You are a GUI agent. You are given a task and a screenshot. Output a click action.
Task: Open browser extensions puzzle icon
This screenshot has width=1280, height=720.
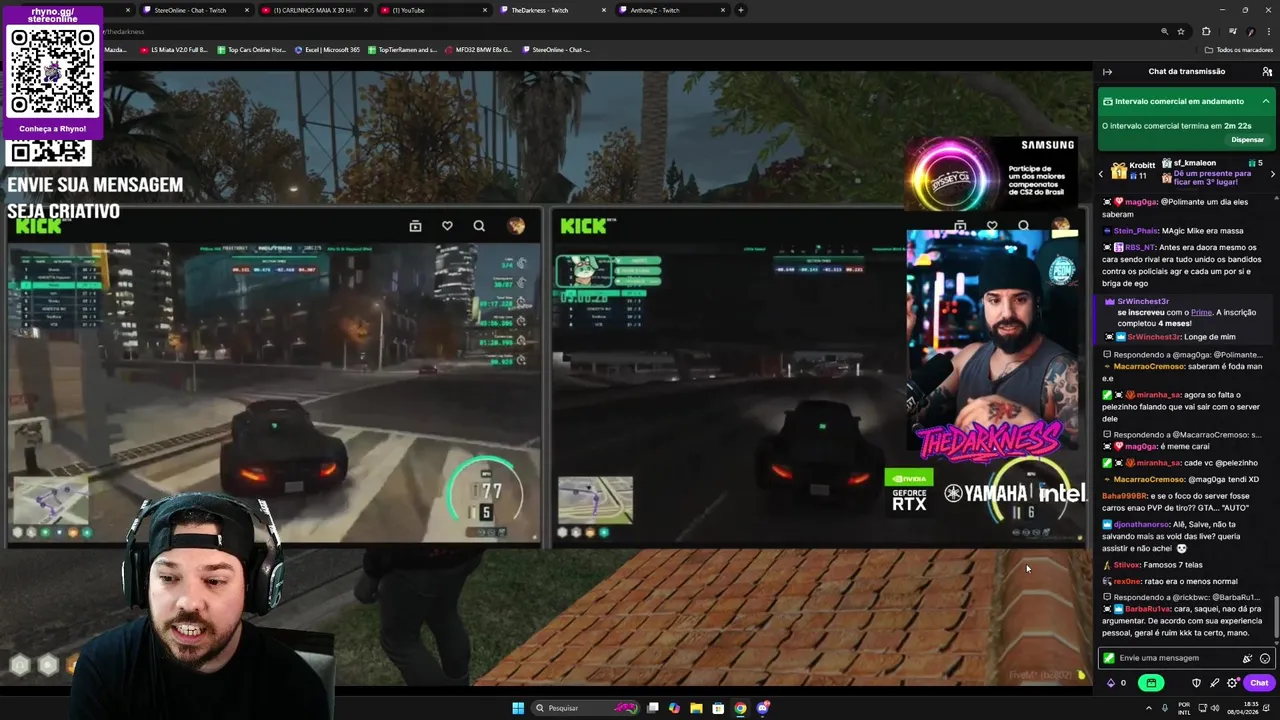click(1206, 32)
